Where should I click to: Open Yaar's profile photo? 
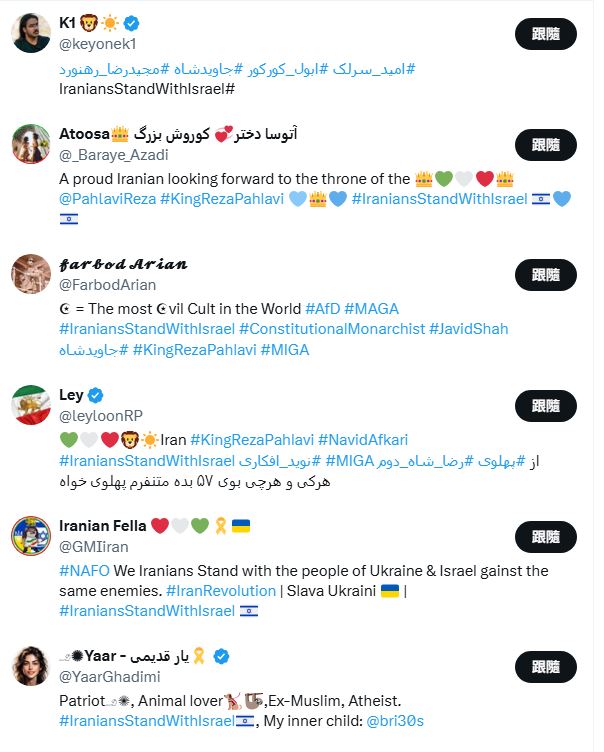tap(31, 667)
